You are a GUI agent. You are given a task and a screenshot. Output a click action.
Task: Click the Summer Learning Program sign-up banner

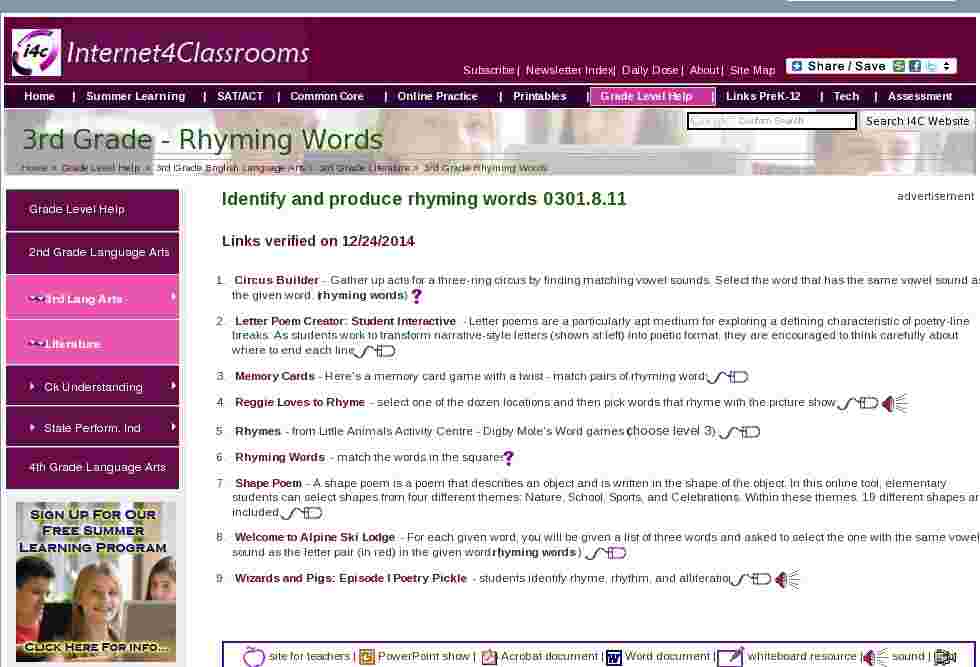click(96, 581)
